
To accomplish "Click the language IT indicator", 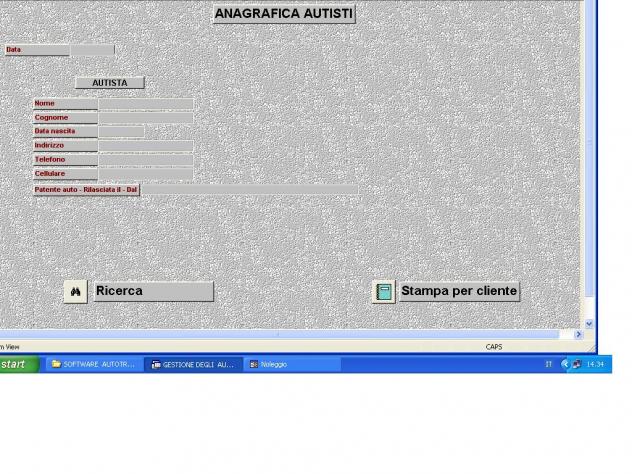I will (x=548, y=364).
